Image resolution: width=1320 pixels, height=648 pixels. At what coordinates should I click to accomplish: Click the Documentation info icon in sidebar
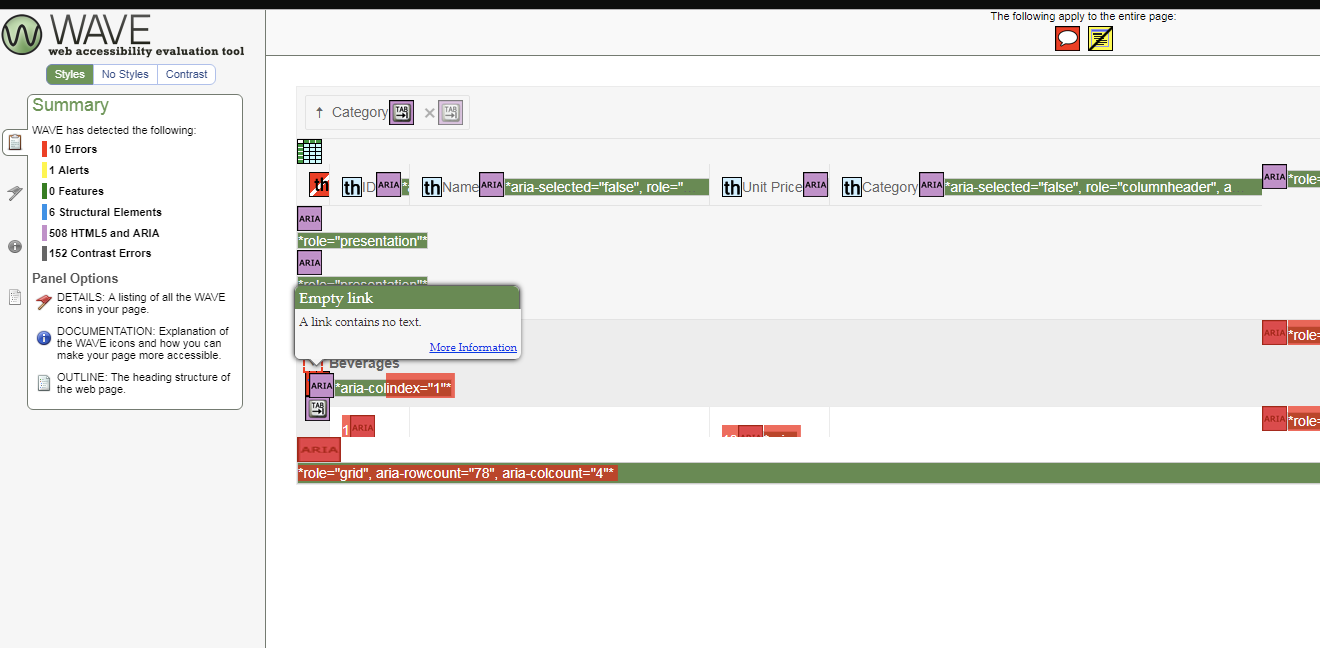[14, 246]
